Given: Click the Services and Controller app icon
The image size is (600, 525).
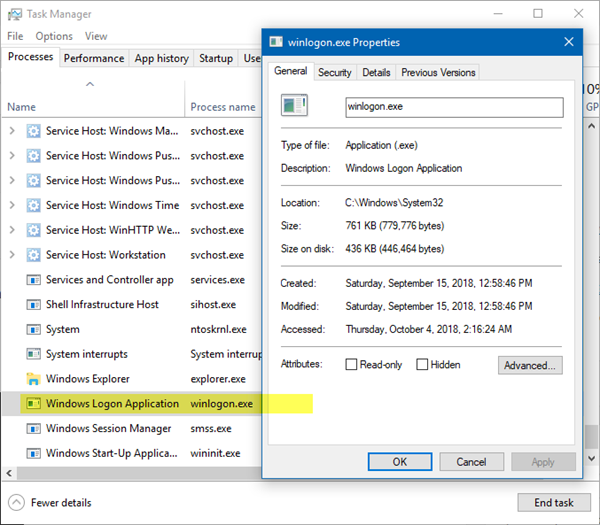Looking at the screenshot, I should tap(34, 280).
